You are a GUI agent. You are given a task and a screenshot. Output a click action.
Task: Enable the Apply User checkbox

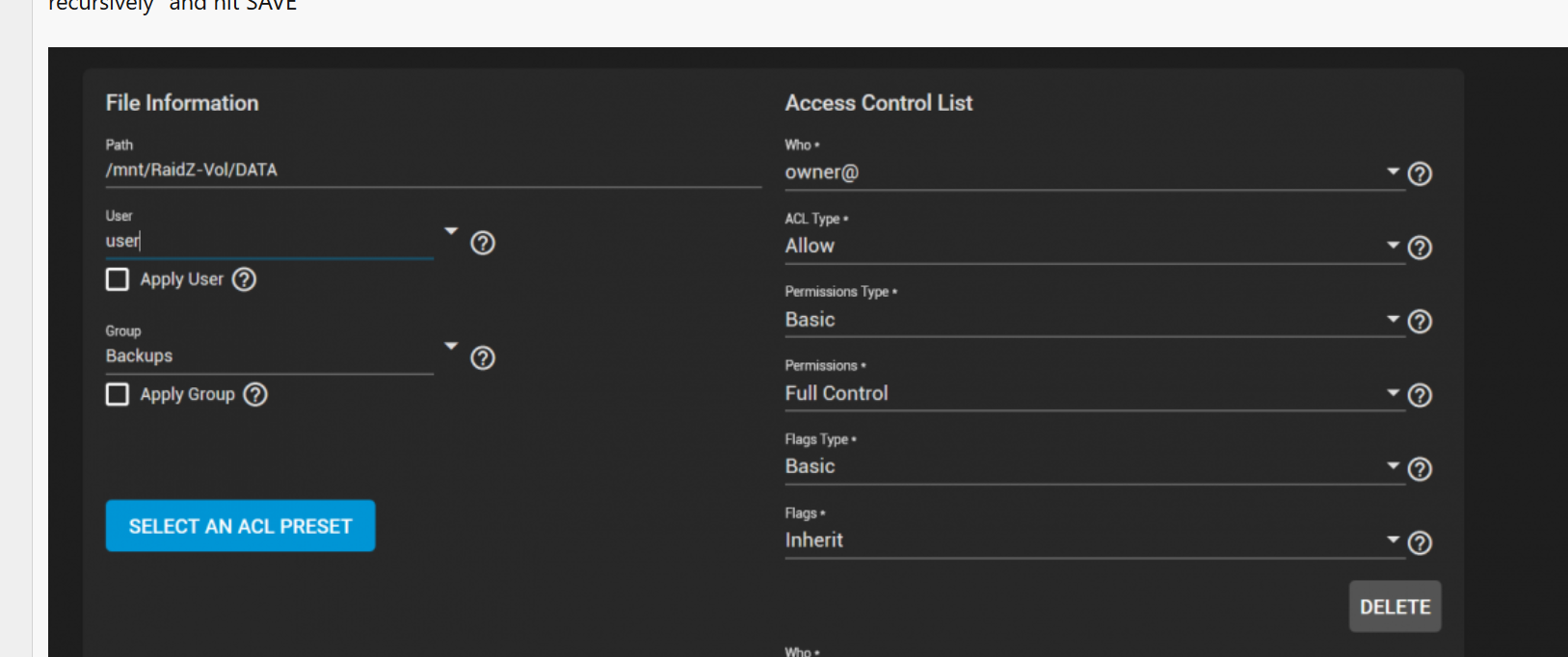click(118, 279)
